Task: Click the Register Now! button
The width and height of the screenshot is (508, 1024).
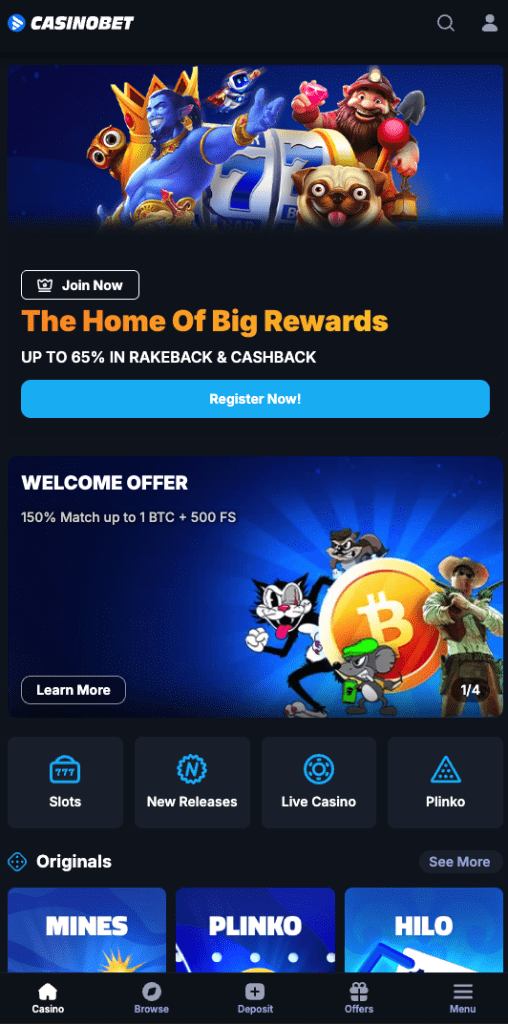Action: pos(255,399)
